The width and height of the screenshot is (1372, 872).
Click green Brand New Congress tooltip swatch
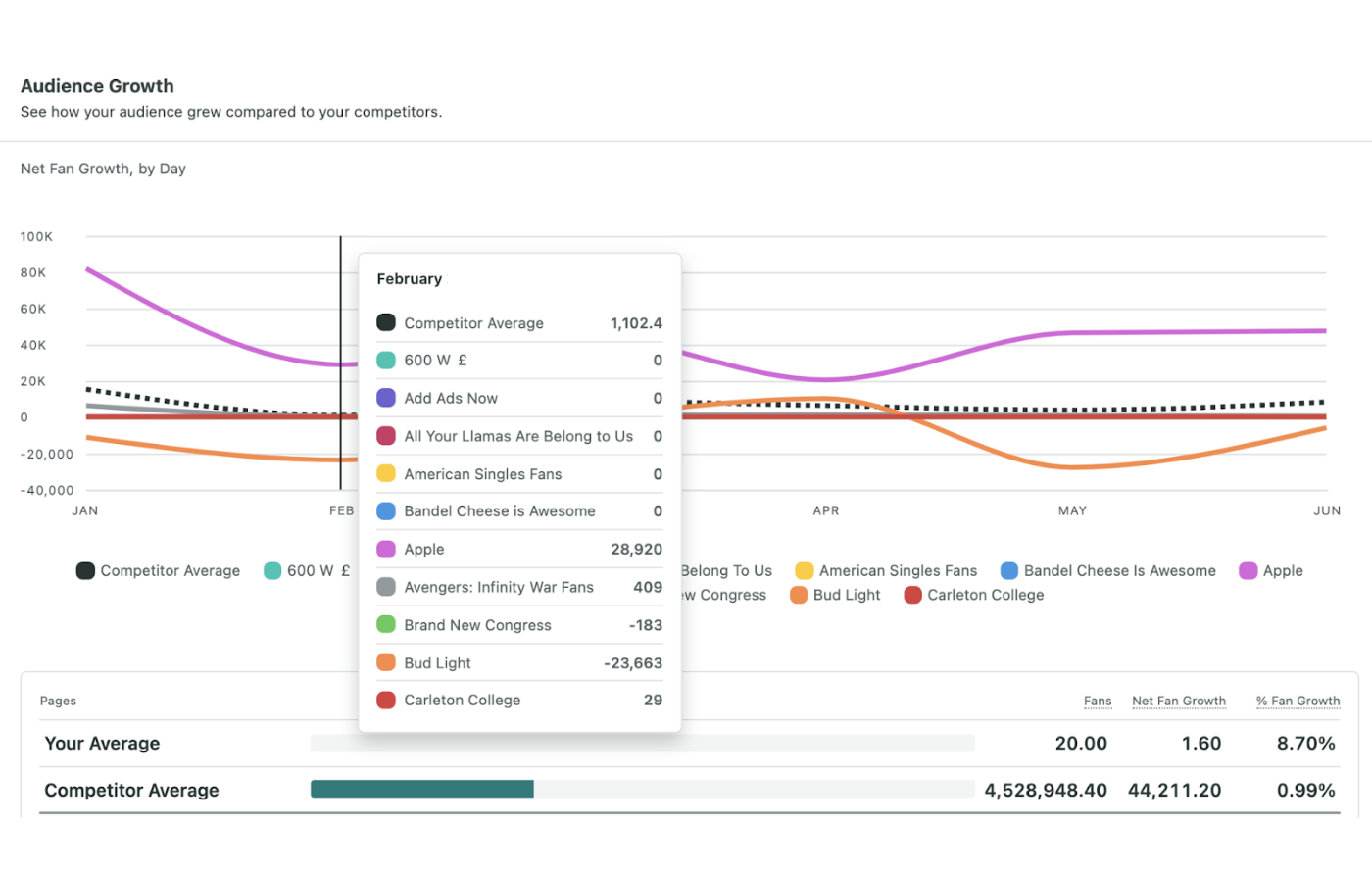point(386,625)
